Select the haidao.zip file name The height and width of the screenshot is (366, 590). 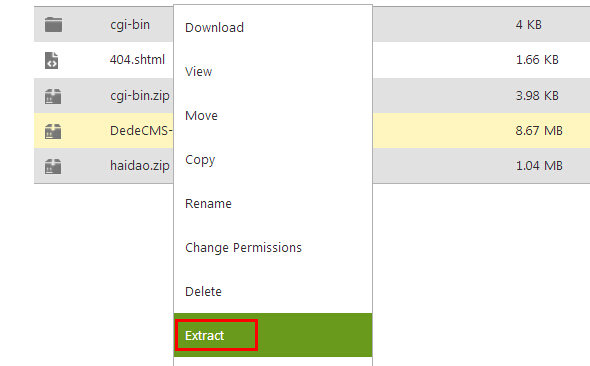click(x=140, y=166)
